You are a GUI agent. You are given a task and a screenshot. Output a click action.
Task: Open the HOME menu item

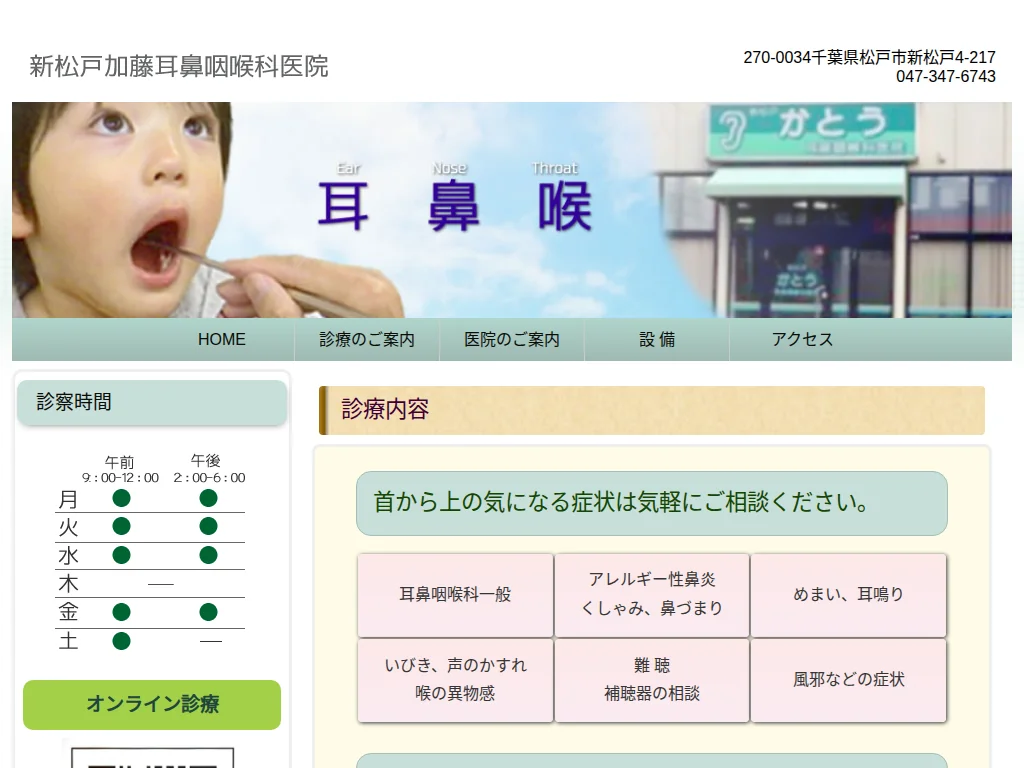click(x=221, y=339)
